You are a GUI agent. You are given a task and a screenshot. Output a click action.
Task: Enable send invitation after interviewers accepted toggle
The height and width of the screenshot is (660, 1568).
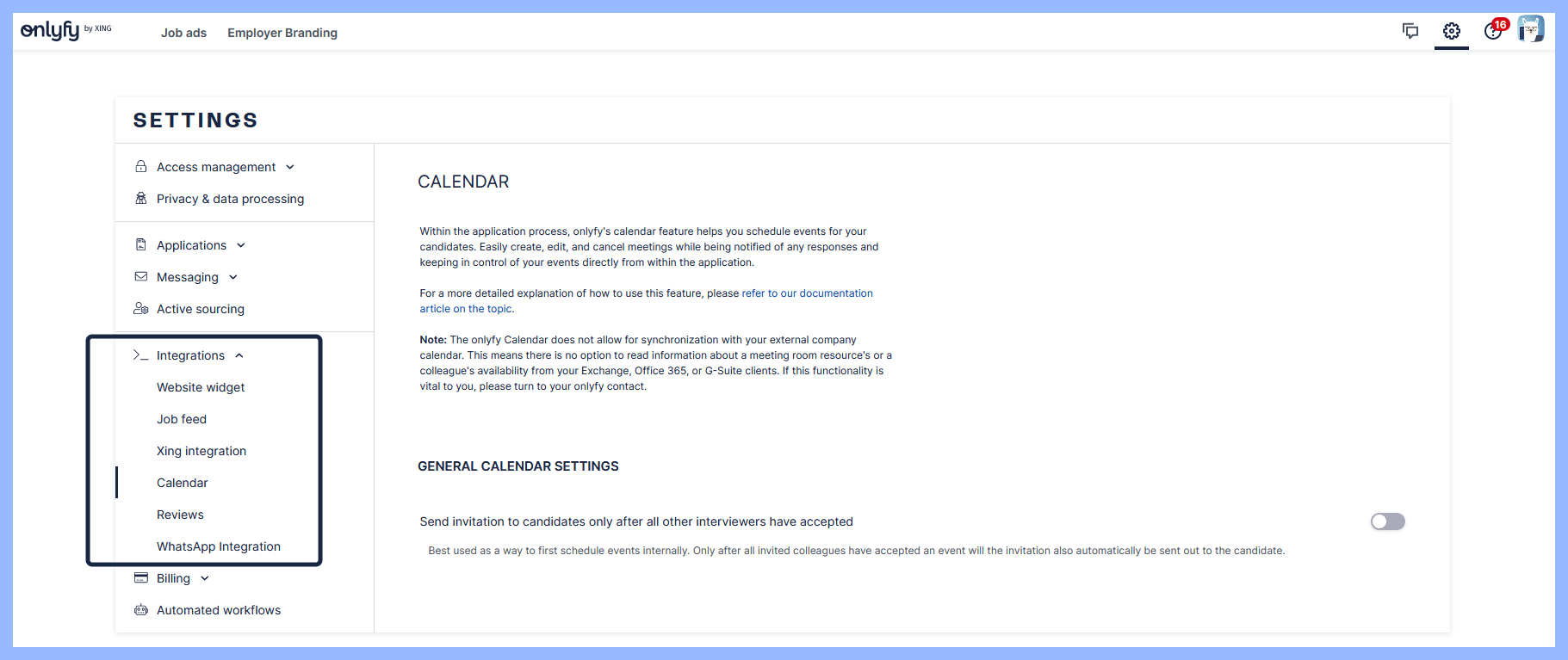pos(1387,521)
